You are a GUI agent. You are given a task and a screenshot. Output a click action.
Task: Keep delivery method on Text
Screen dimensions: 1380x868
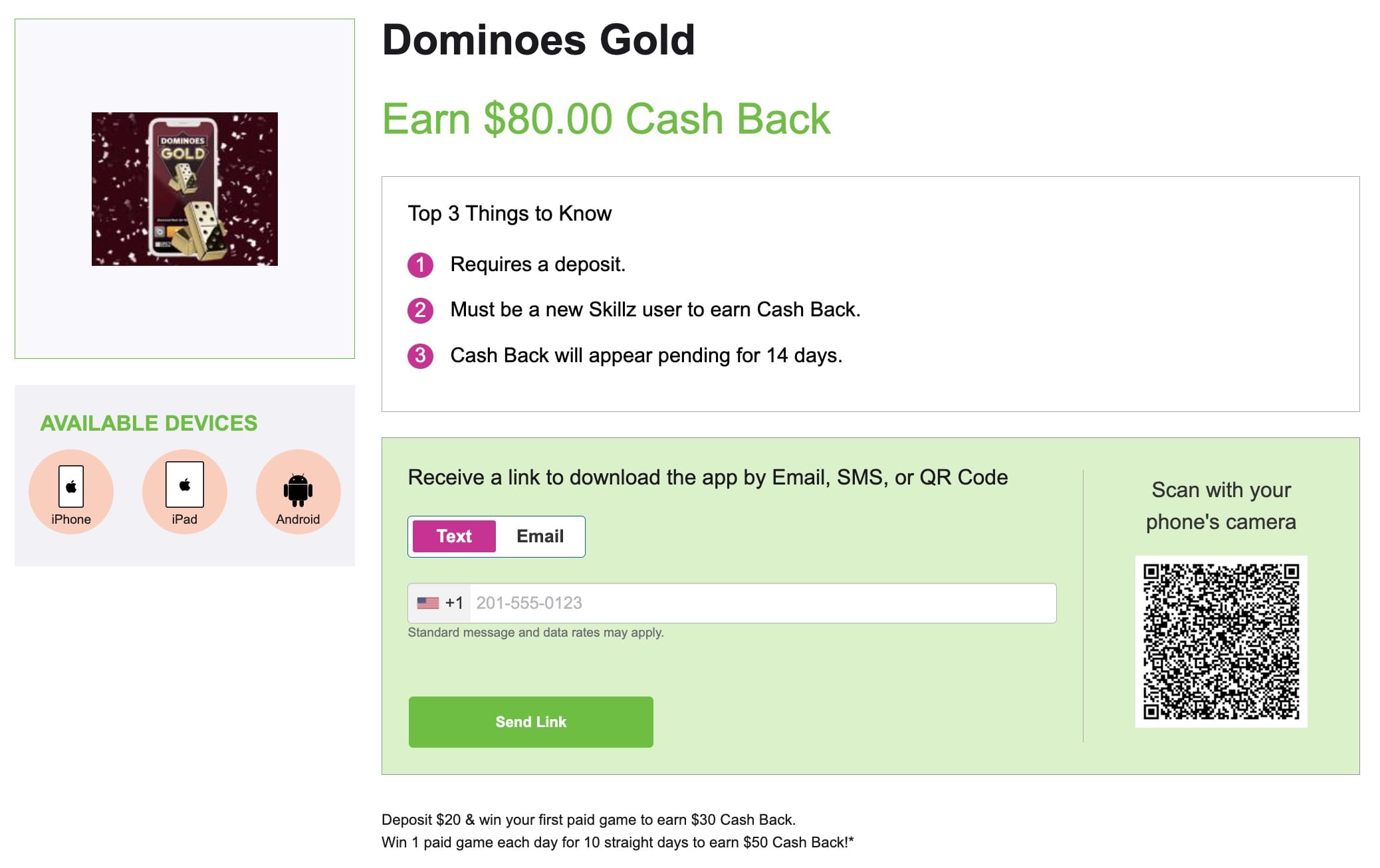pos(453,536)
